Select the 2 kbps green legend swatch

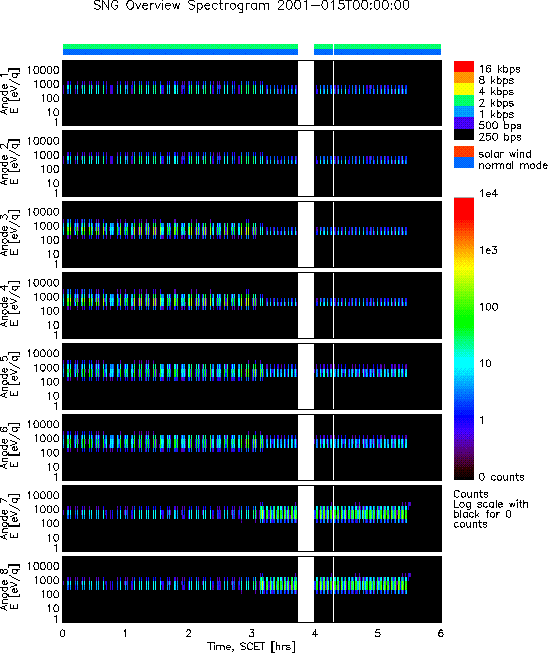click(464, 100)
